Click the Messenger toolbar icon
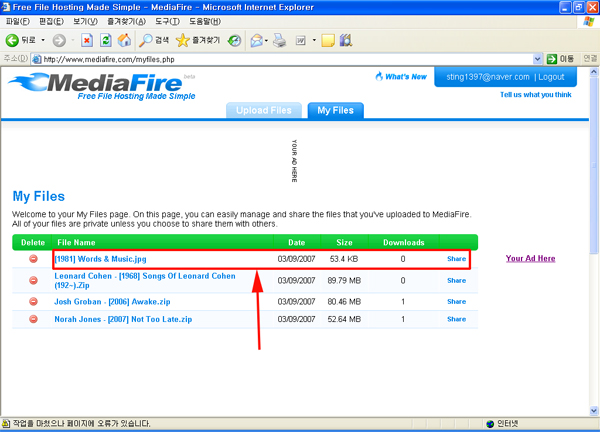600x432 pixels. (x=346, y=40)
